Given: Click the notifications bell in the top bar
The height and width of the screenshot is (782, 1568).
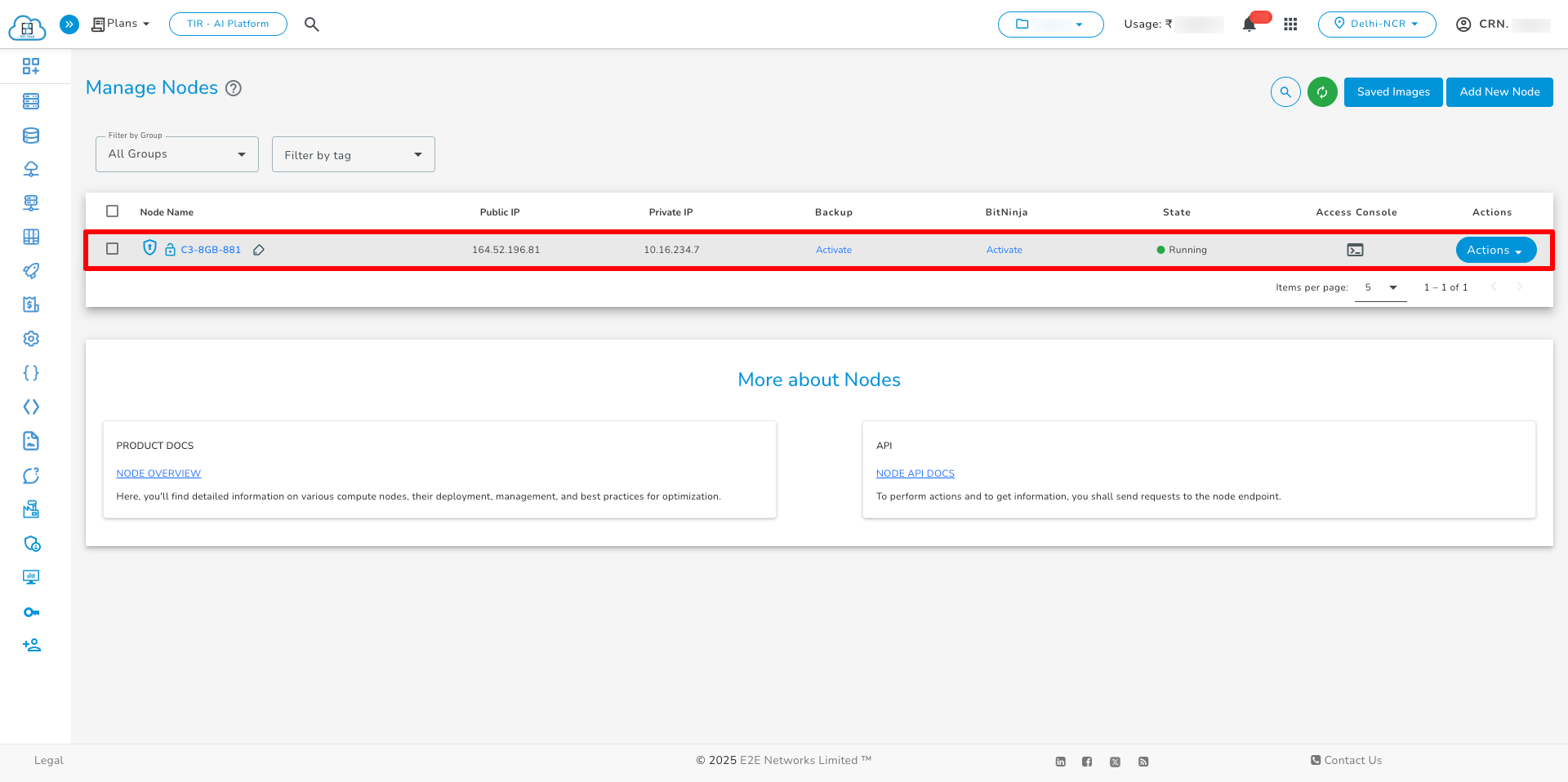Looking at the screenshot, I should pyautogui.click(x=1249, y=24).
